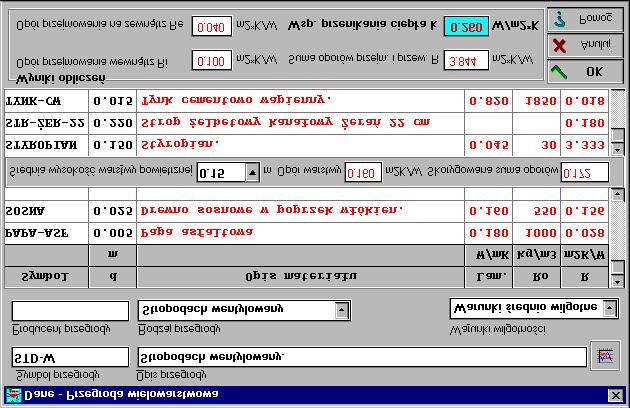
Task: Open the Stropodach wentylowany type dropdown
Action: (342, 310)
